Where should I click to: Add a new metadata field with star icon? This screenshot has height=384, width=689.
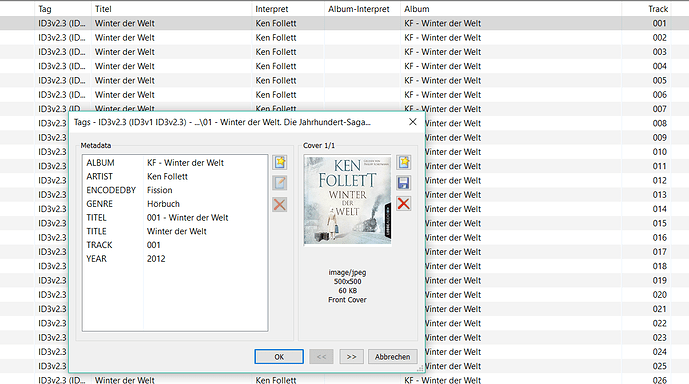click(280, 162)
